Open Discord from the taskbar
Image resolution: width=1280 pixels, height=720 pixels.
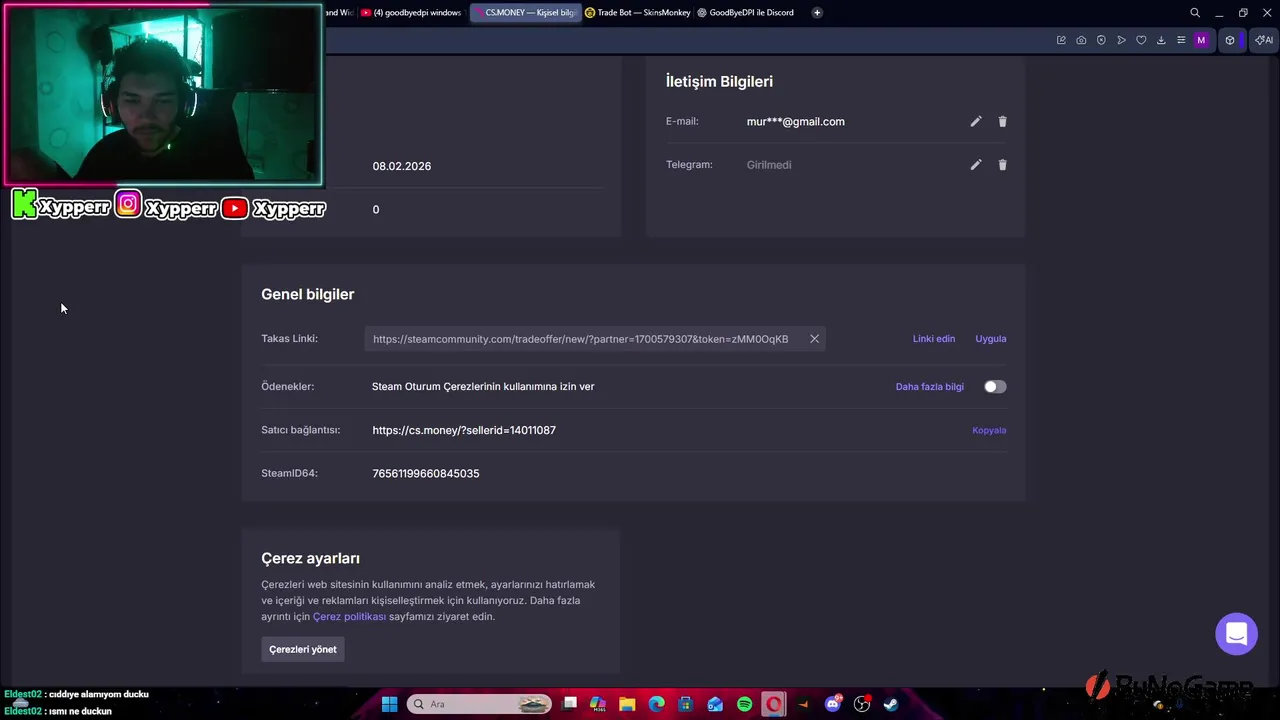tap(833, 704)
